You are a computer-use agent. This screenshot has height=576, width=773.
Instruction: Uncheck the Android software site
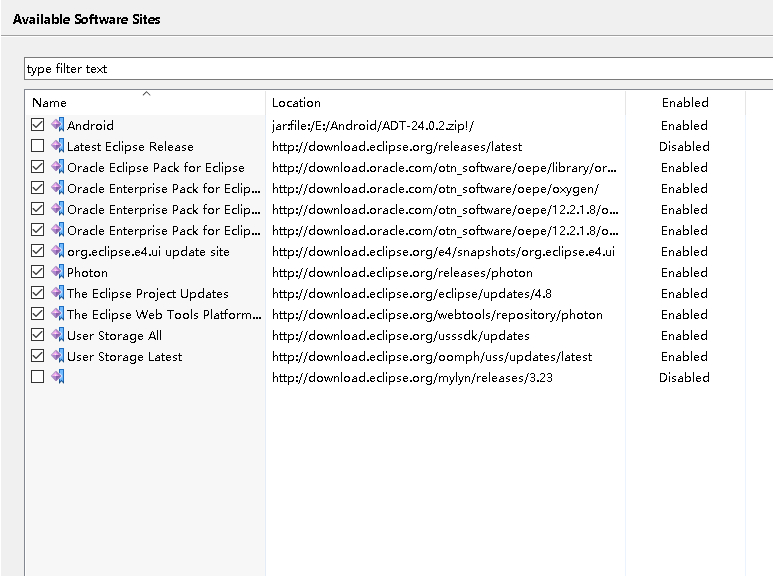coord(38,125)
